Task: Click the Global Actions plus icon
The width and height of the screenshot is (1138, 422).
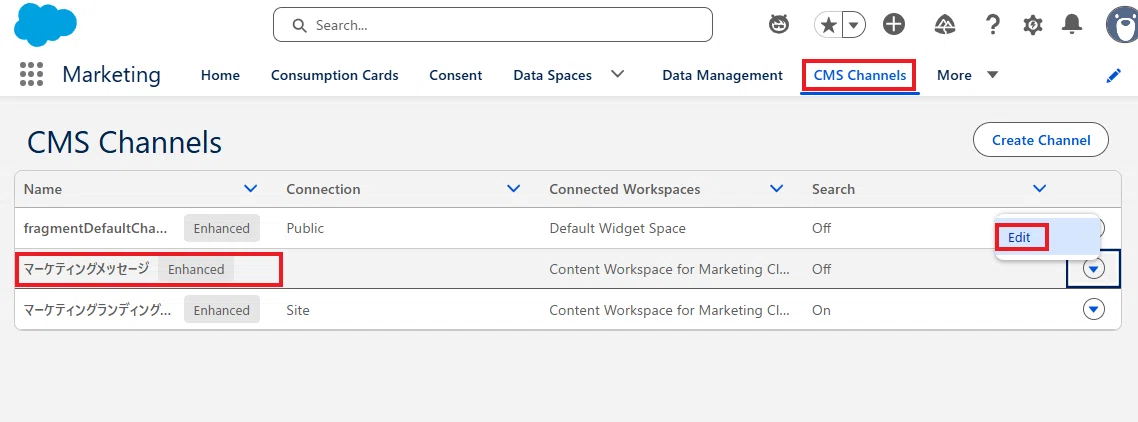Action: [x=893, y=25]
